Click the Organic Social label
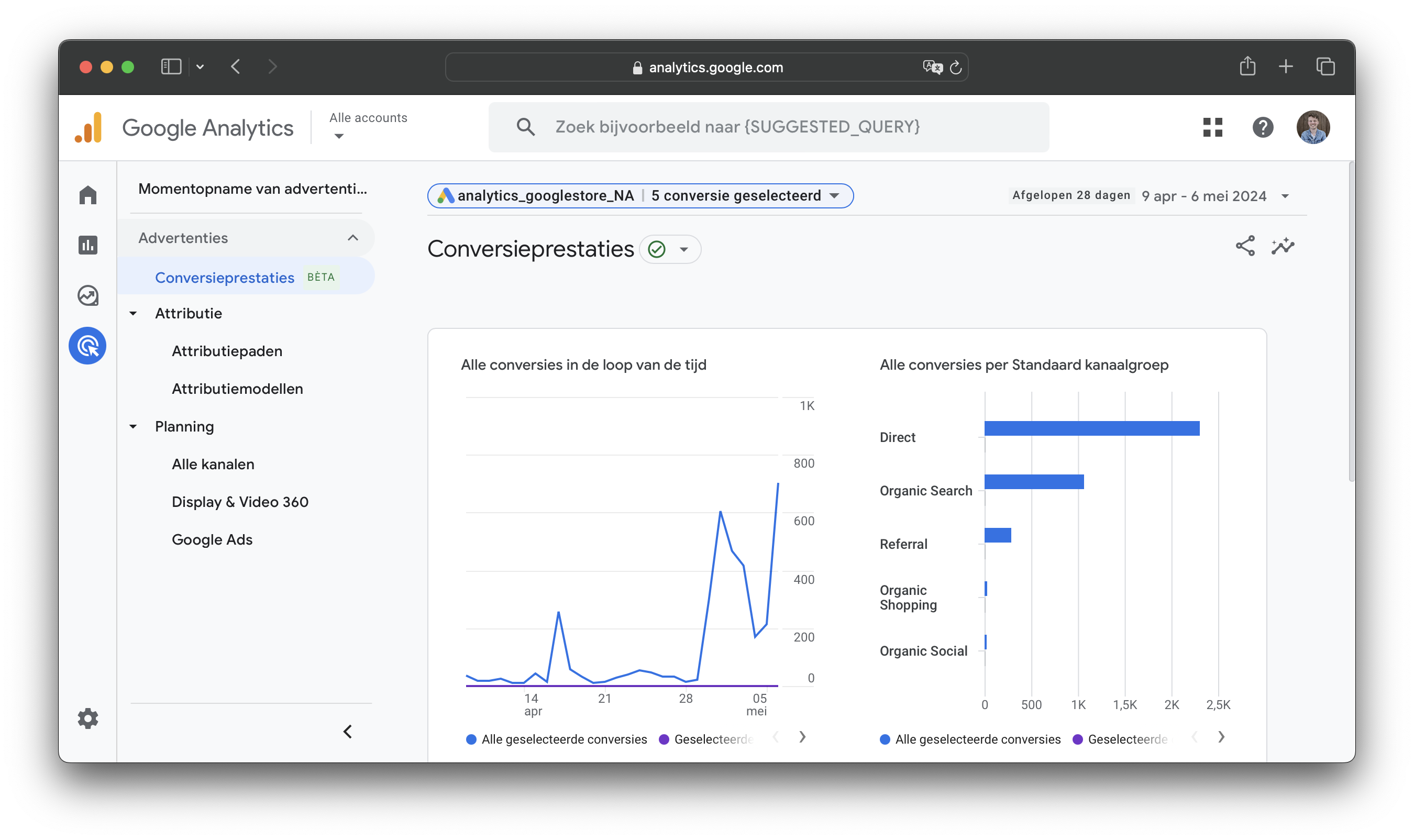 pos(923,651)
